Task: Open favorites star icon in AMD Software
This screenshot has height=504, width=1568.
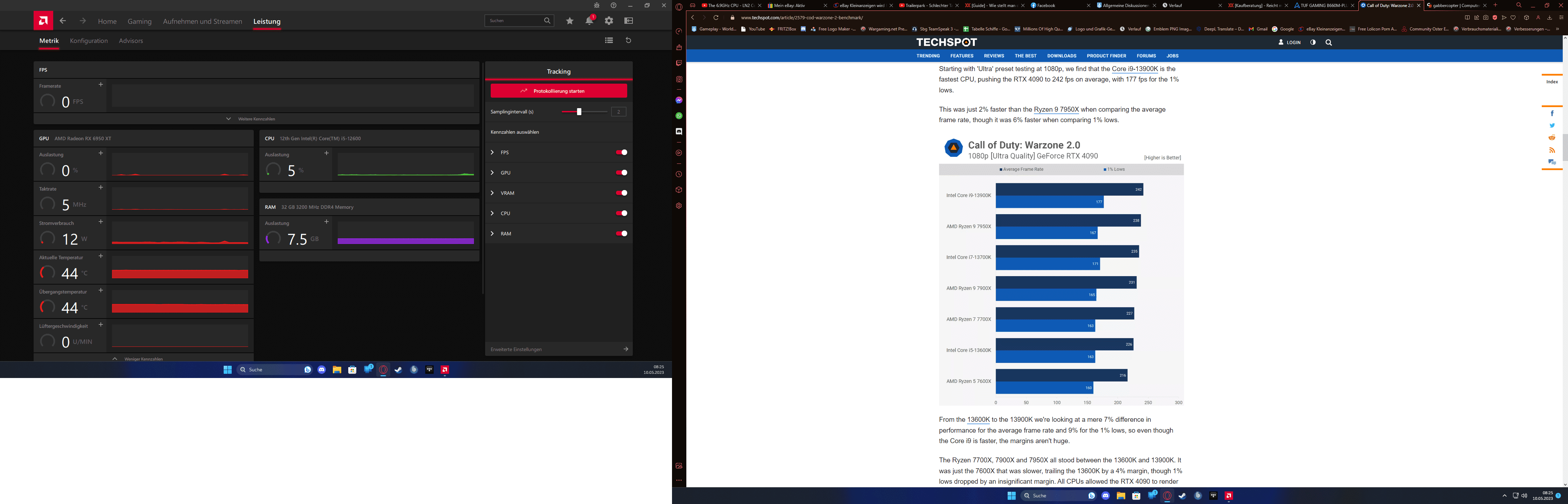Action: 570,21
